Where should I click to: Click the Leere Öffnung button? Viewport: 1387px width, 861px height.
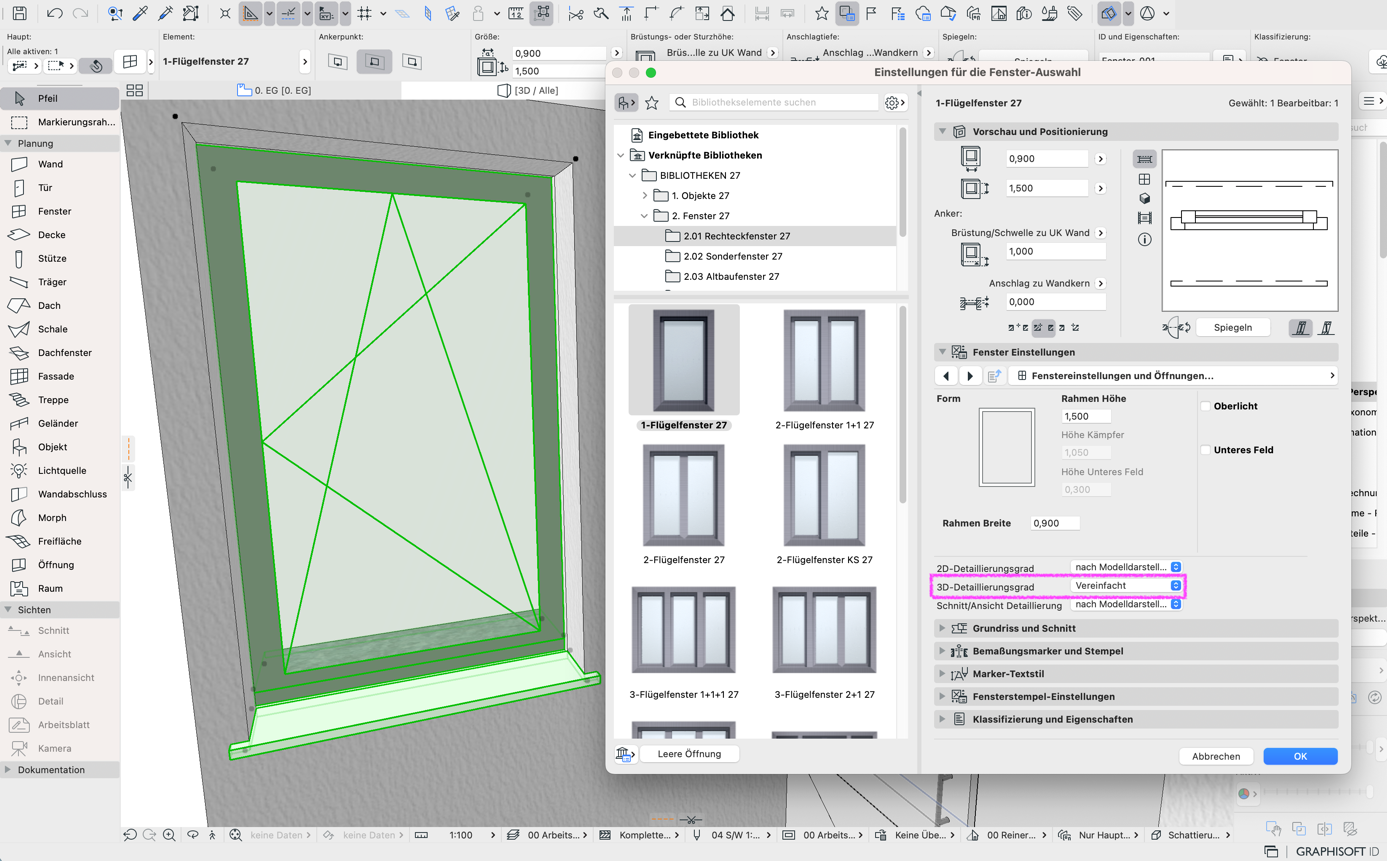pyautogui.click(x=689, y=754)
